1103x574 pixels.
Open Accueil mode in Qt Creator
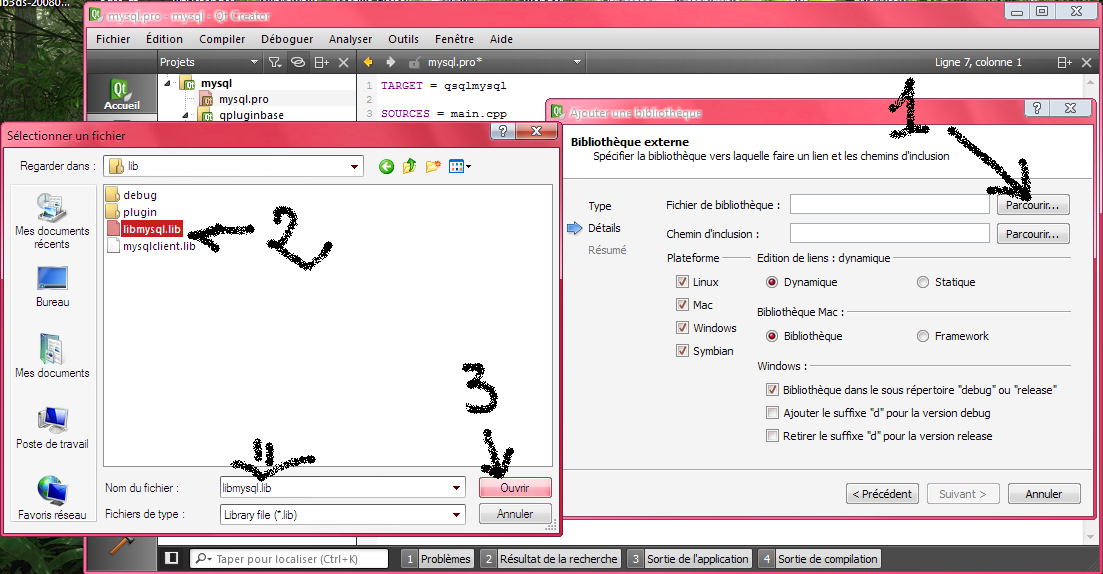[x=122, y=94]
